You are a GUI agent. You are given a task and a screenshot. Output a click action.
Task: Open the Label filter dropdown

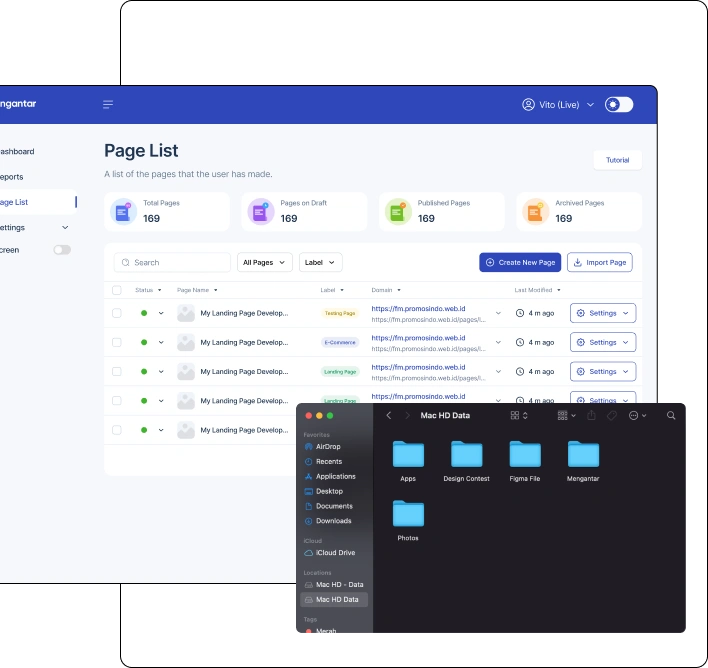point(320,262)
